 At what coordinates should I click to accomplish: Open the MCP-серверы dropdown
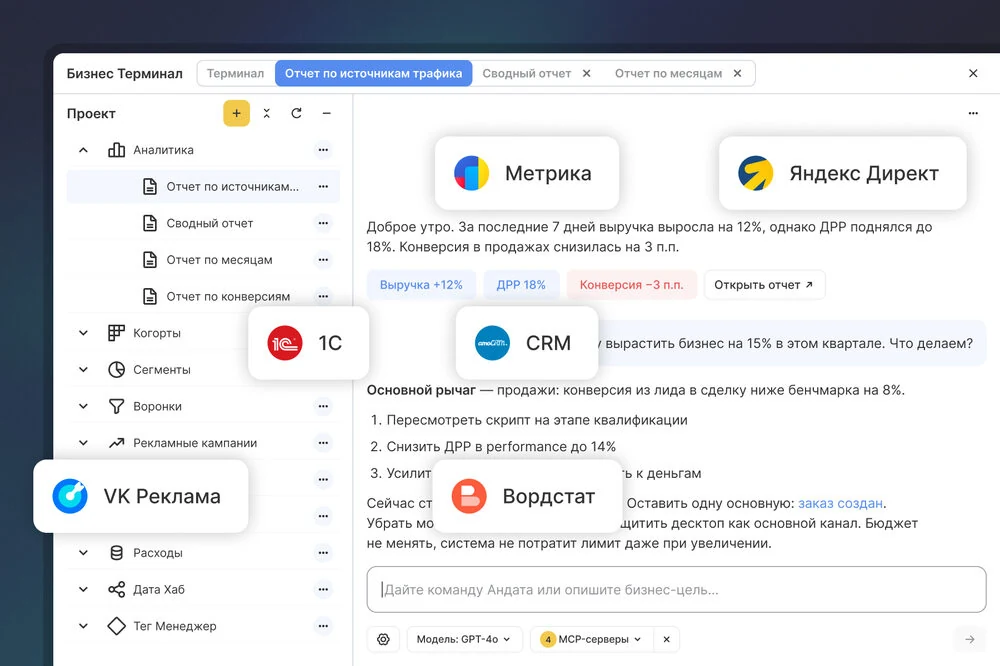tap(591, 639)
